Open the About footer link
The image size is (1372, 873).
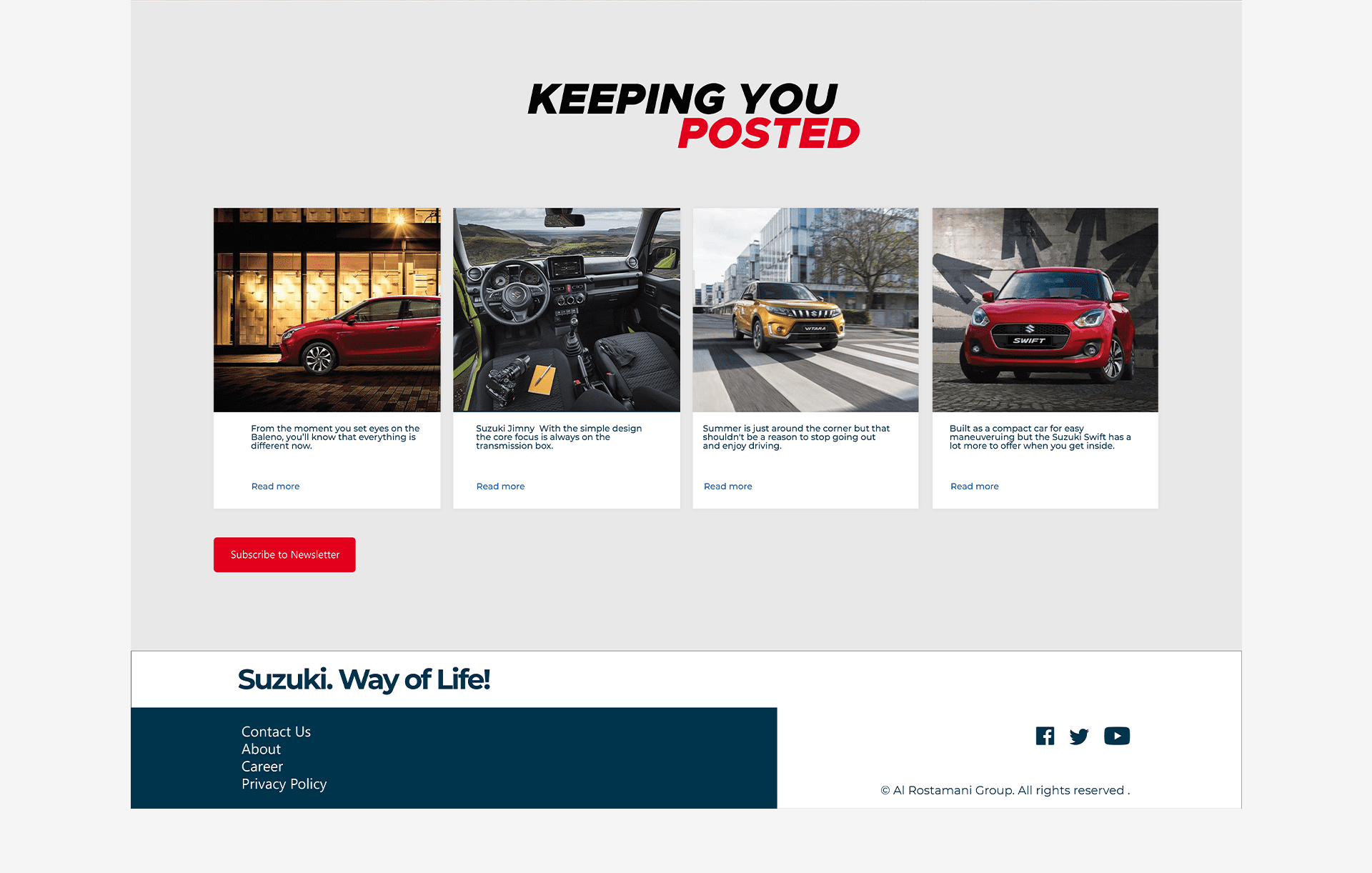point(261,749)
